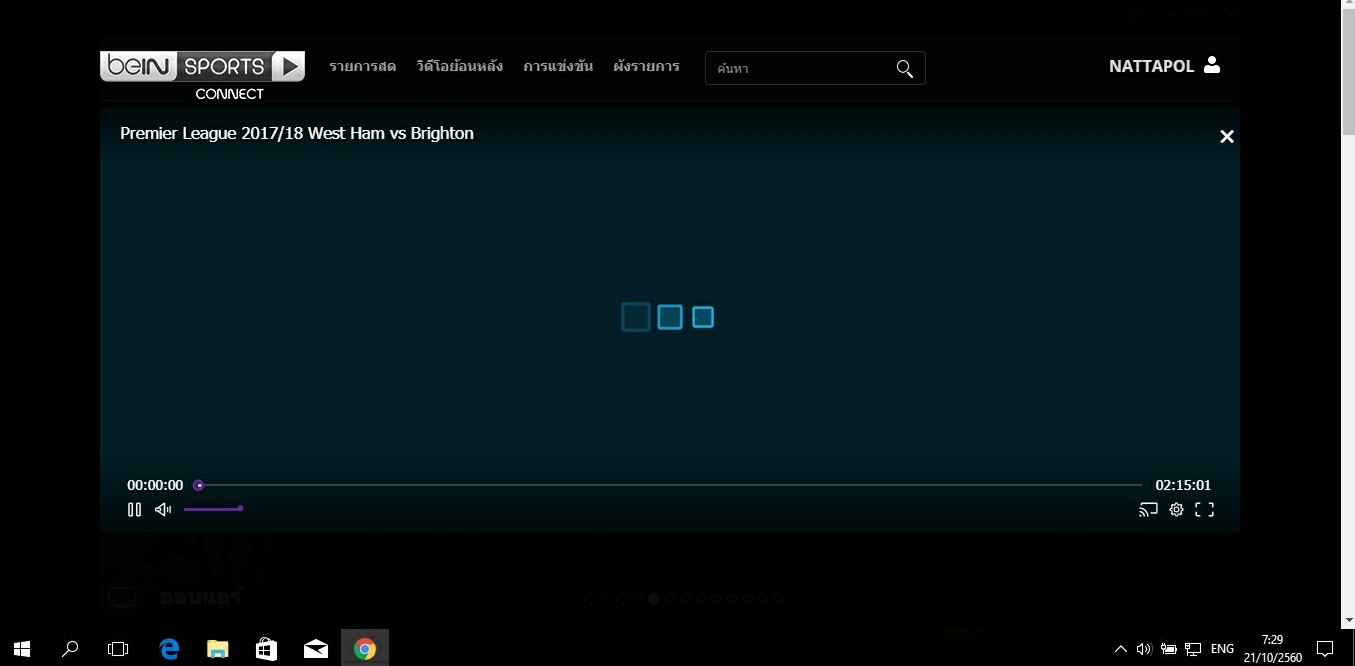Viewport: 1355px width, 666px height.
Task: Enter fullscreen mode
Action: click(x=1205, y=509)
